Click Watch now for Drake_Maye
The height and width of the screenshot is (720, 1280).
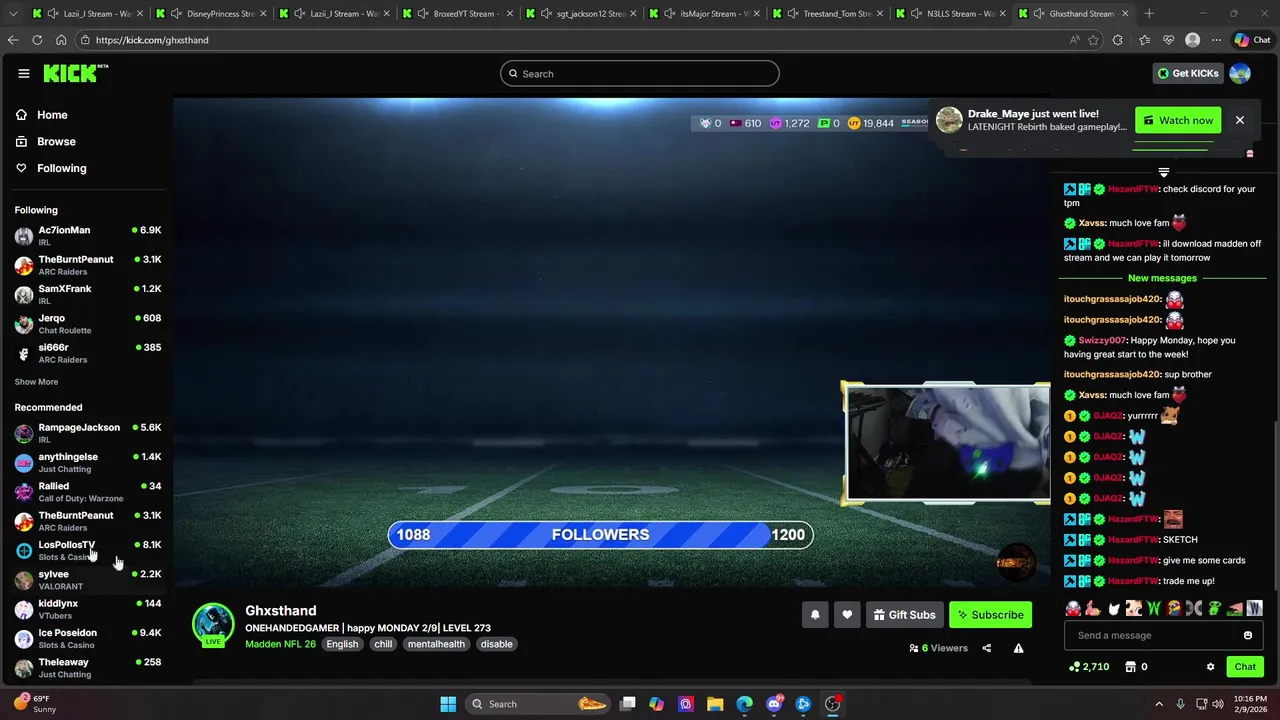[x=1178, y=120]
